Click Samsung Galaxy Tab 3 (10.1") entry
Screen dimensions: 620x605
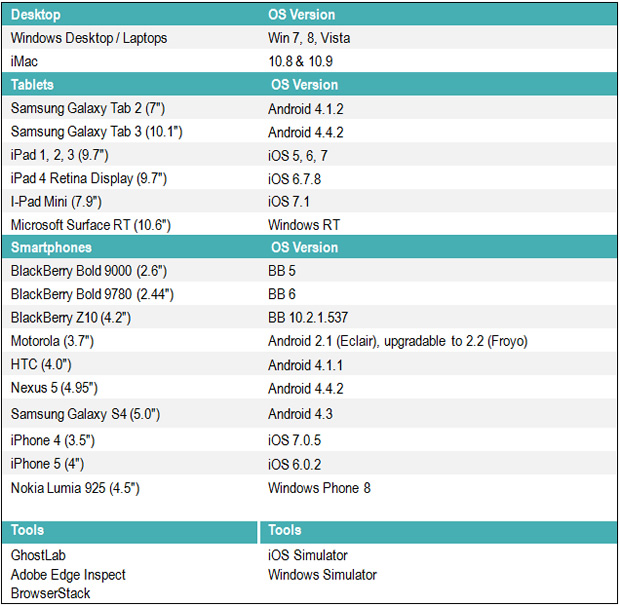click(x=96, y=132)
